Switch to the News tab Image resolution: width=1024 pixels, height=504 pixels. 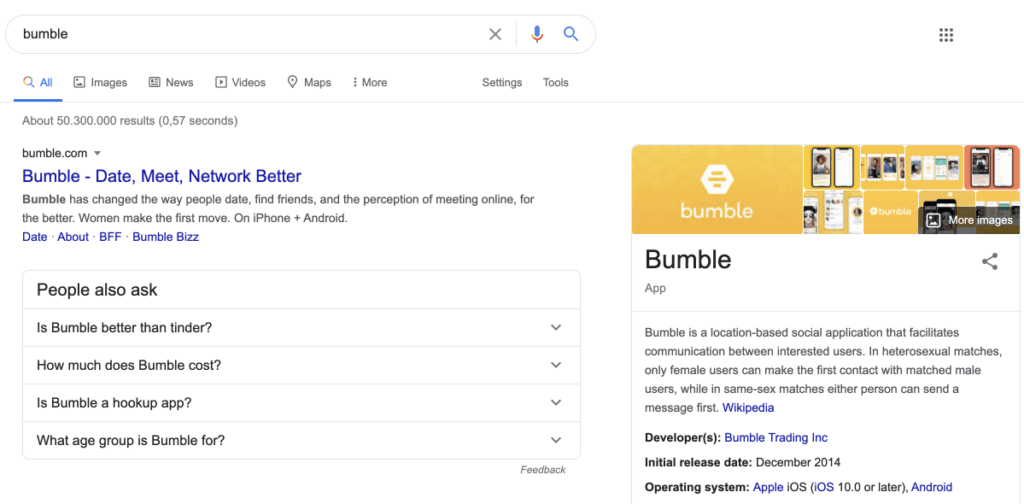pos(171,83)
